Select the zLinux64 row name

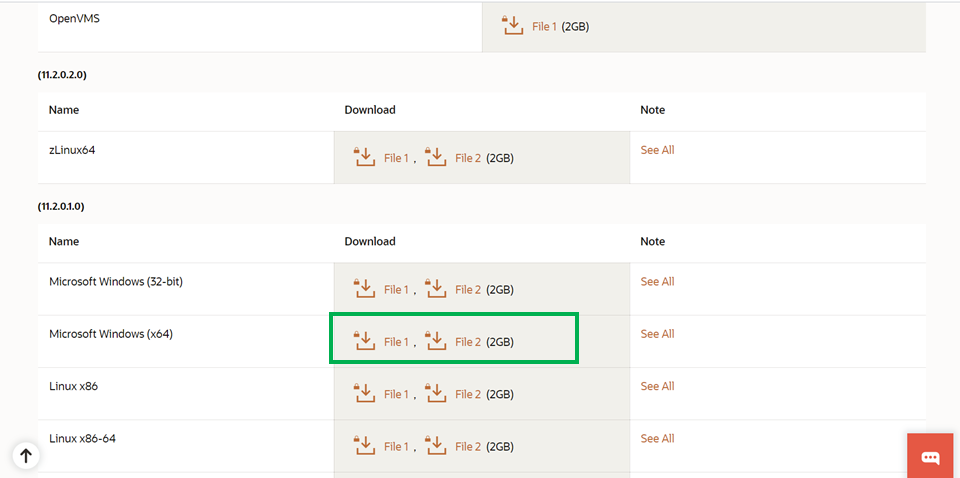[x=72, y=151]
